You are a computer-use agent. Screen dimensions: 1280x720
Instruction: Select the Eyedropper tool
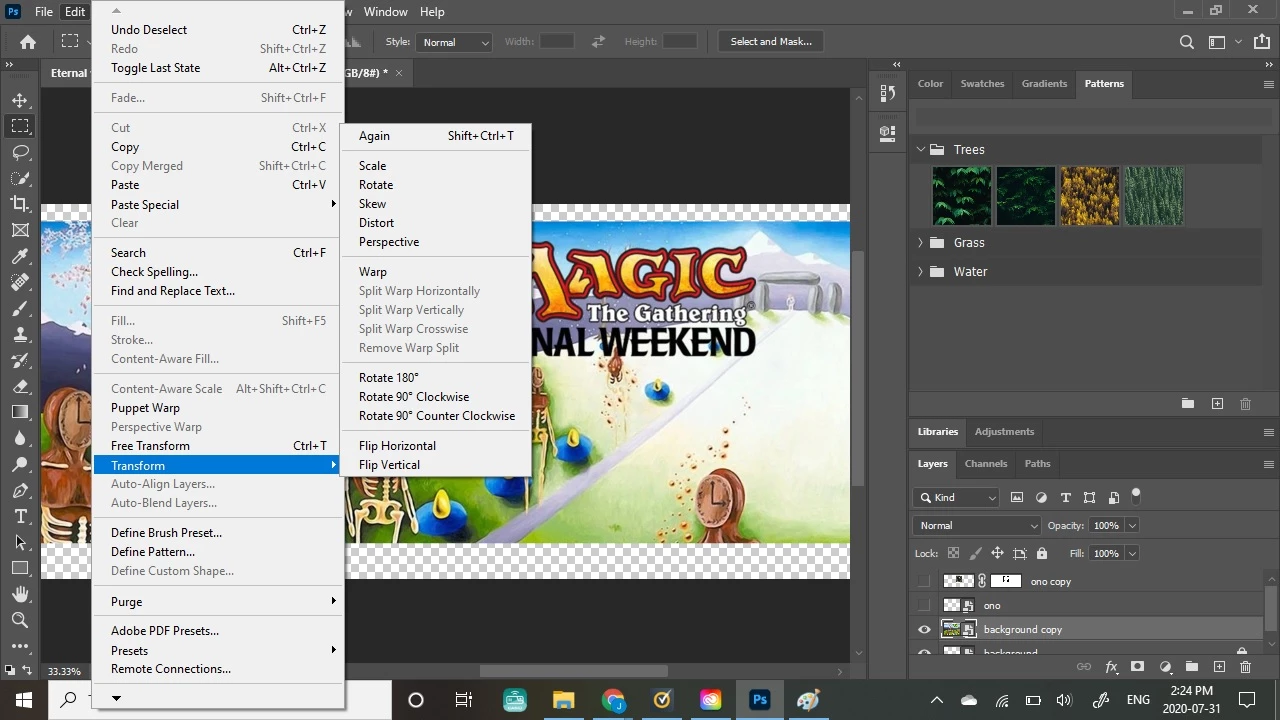(x=20, y=256)
